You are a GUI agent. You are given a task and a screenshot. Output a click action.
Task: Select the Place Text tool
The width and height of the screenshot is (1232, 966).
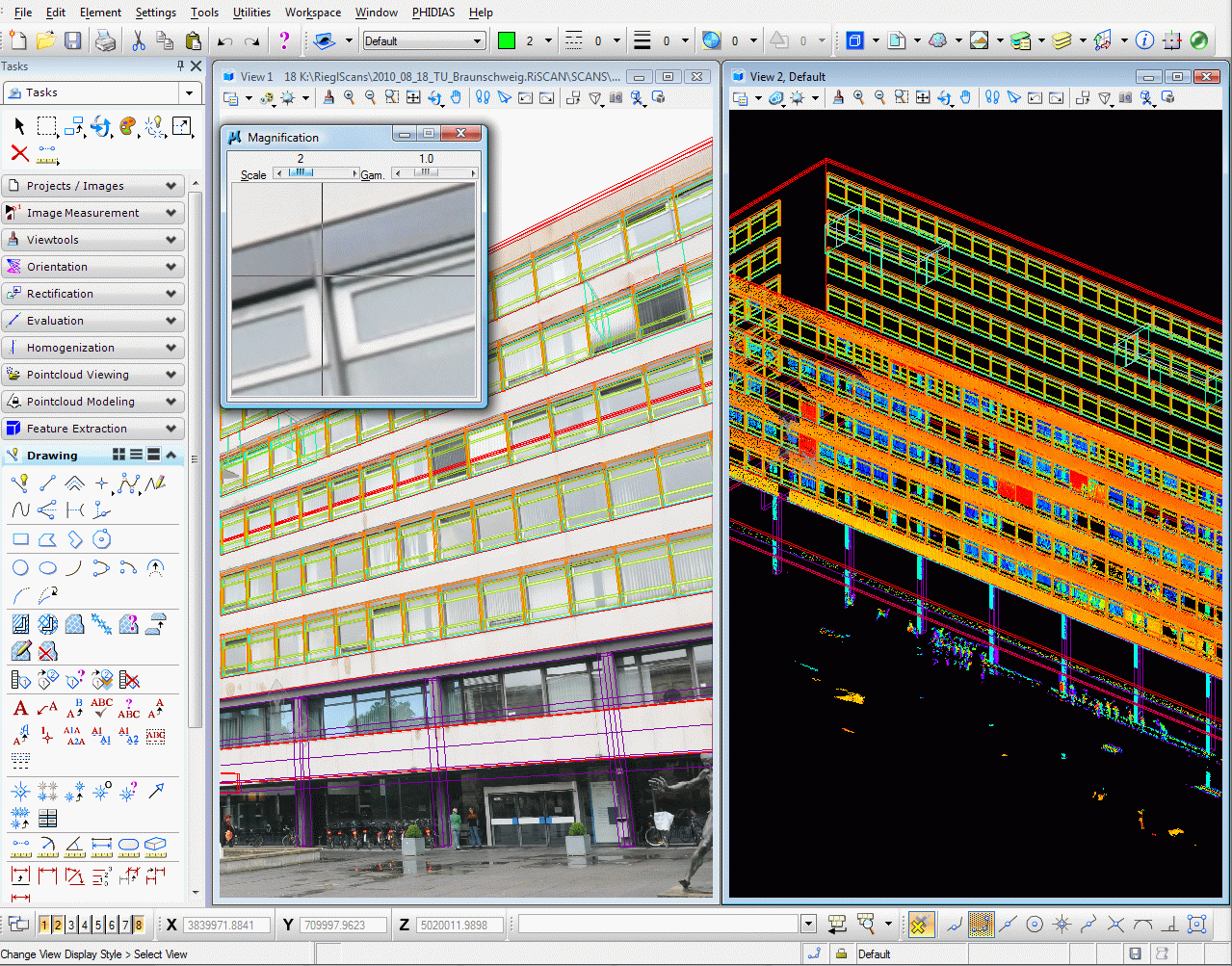(20, 709)
